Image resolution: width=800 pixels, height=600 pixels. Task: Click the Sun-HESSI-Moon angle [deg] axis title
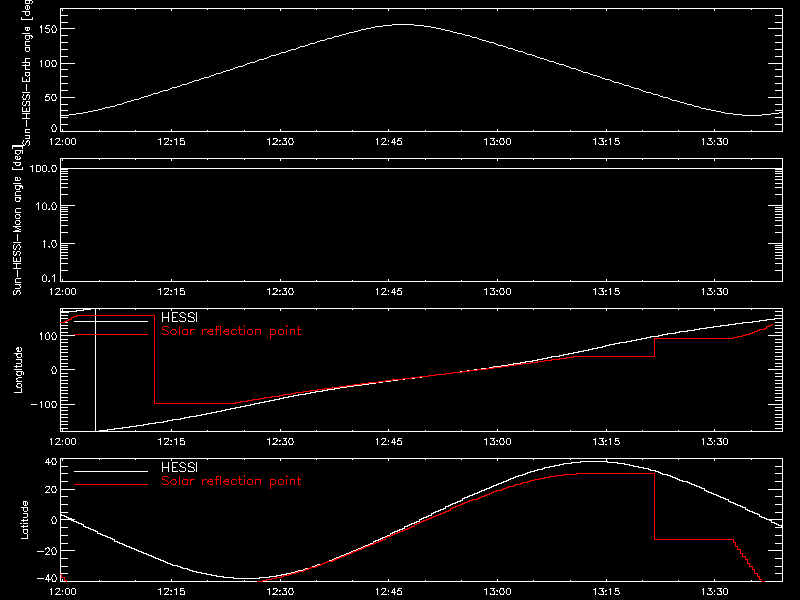coord(17,220)
